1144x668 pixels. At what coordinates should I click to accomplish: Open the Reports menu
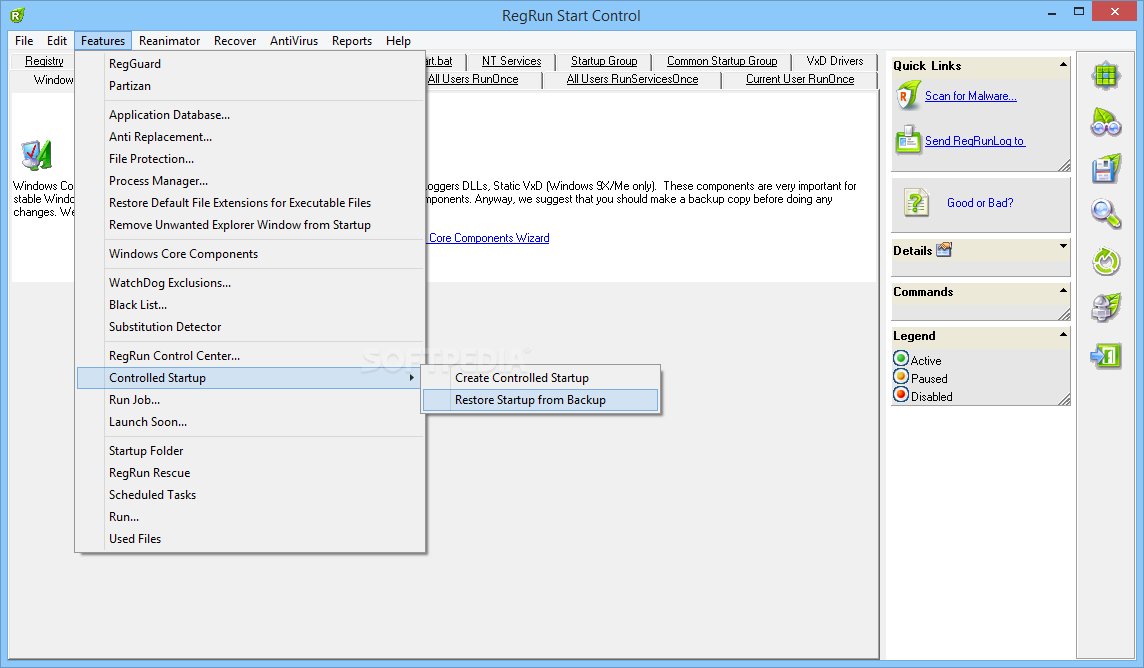(x=352, y=41)
